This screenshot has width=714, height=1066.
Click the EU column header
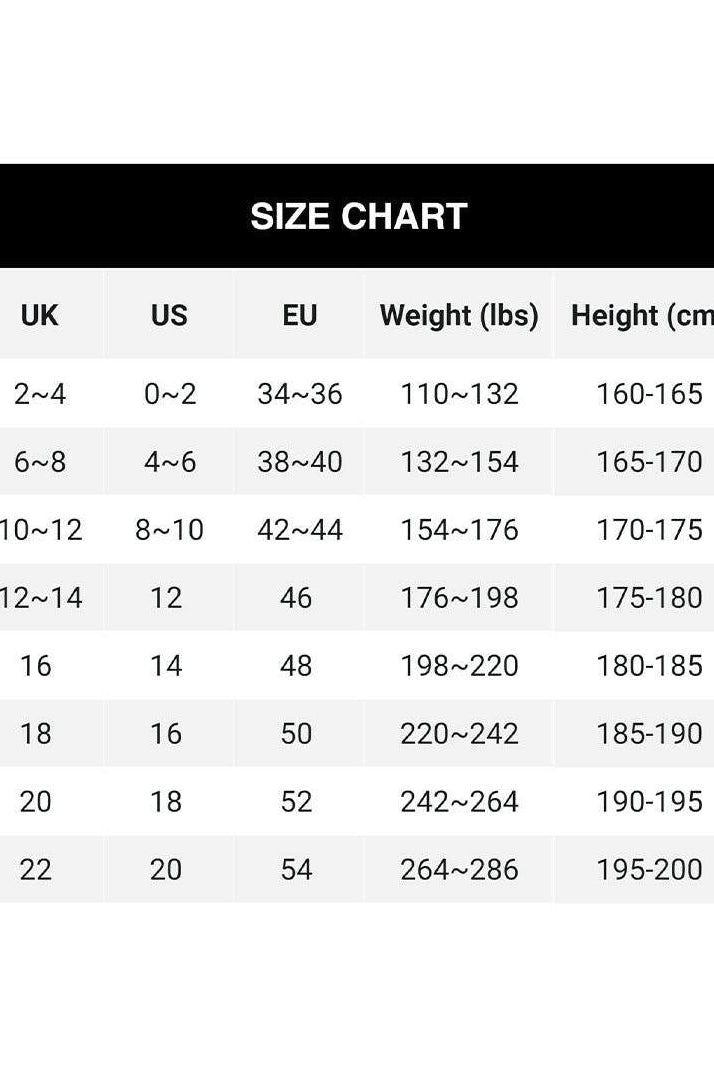pyautogui.click(x=299, y=316)
